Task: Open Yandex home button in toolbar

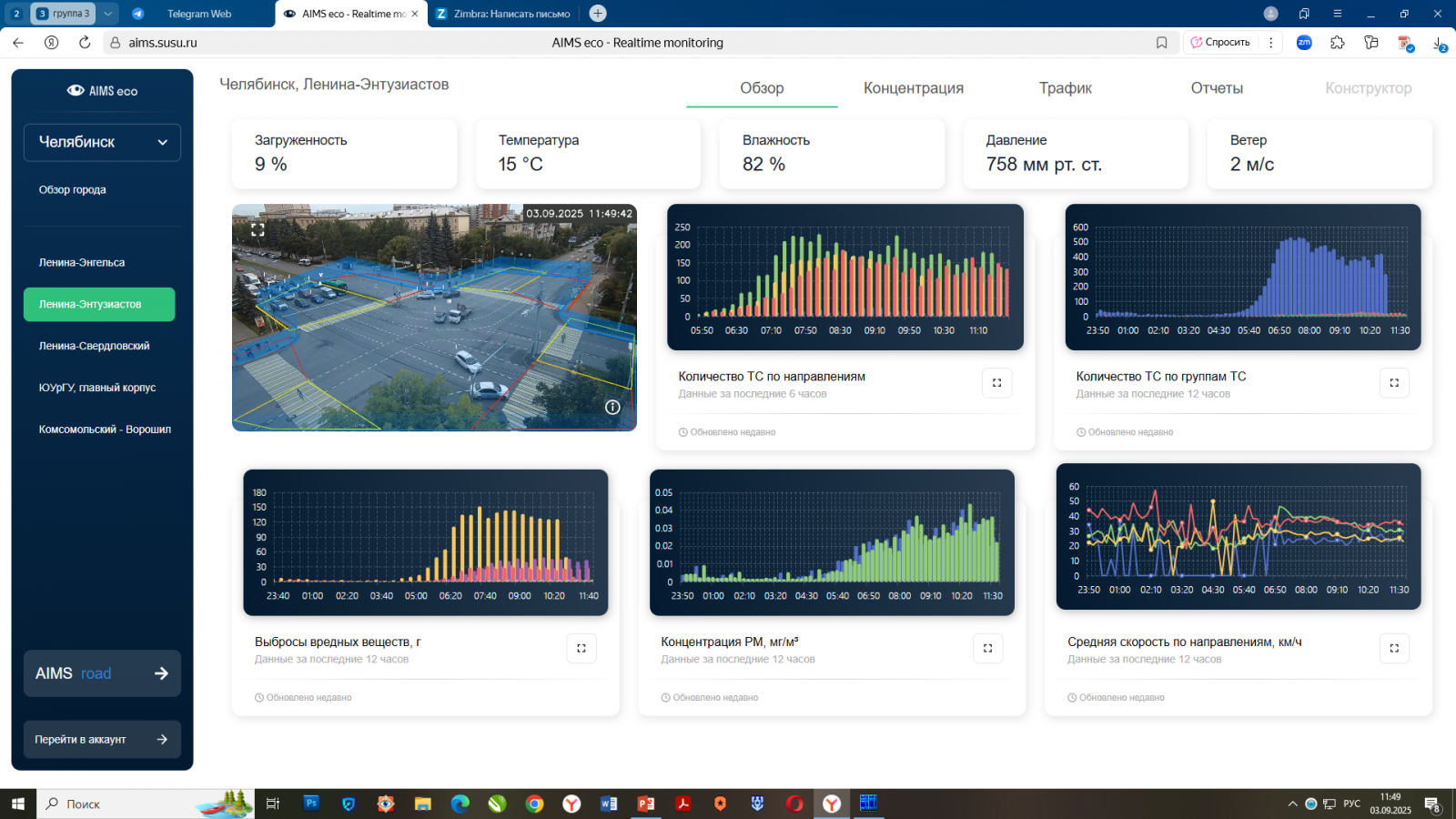Action: (52, 43)
